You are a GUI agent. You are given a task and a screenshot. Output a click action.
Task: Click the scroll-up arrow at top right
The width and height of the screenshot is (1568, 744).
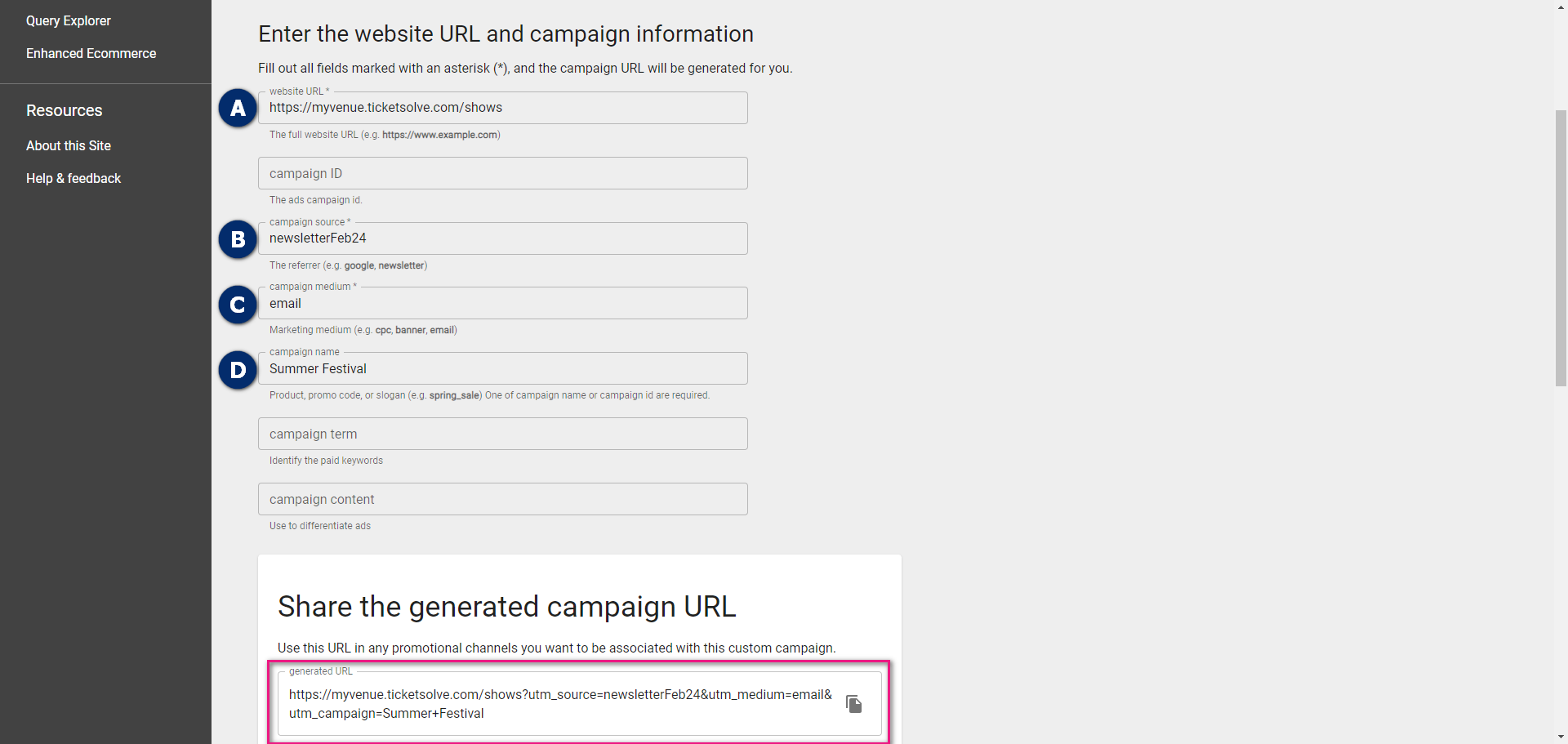point(1561,7)
